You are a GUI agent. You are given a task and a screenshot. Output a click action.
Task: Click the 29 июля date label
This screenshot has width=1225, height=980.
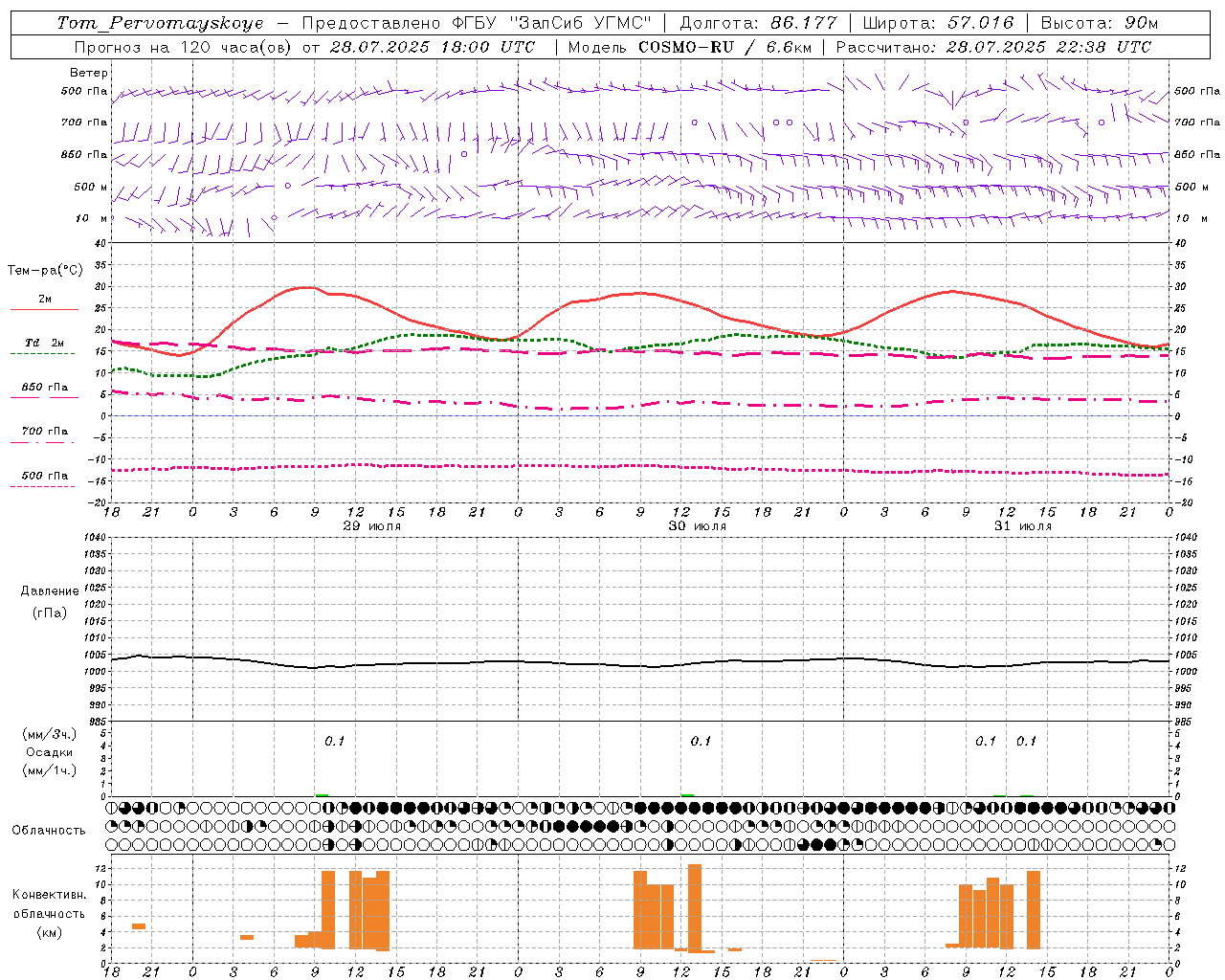(x=371, y=526)
